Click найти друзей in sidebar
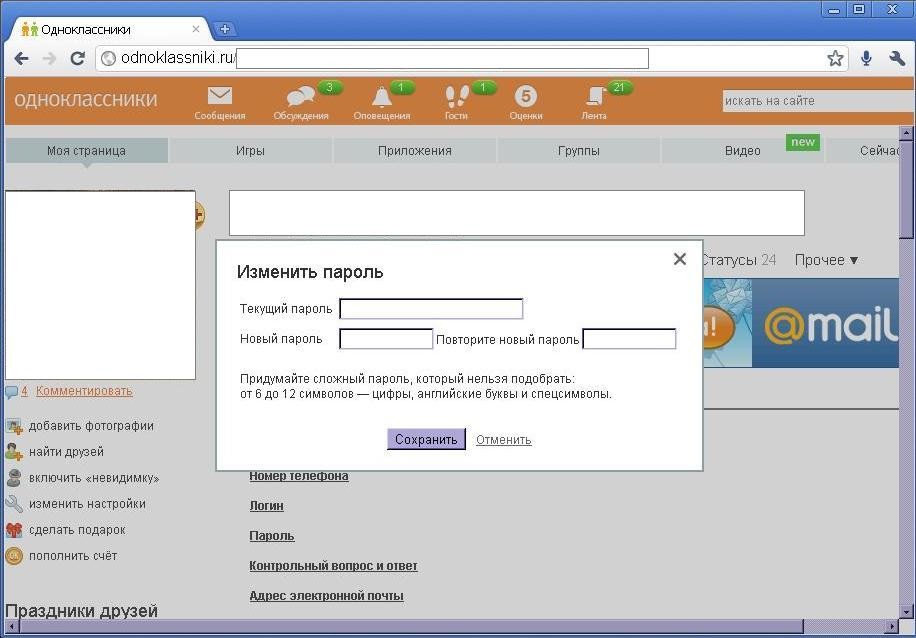 (67, 452)
